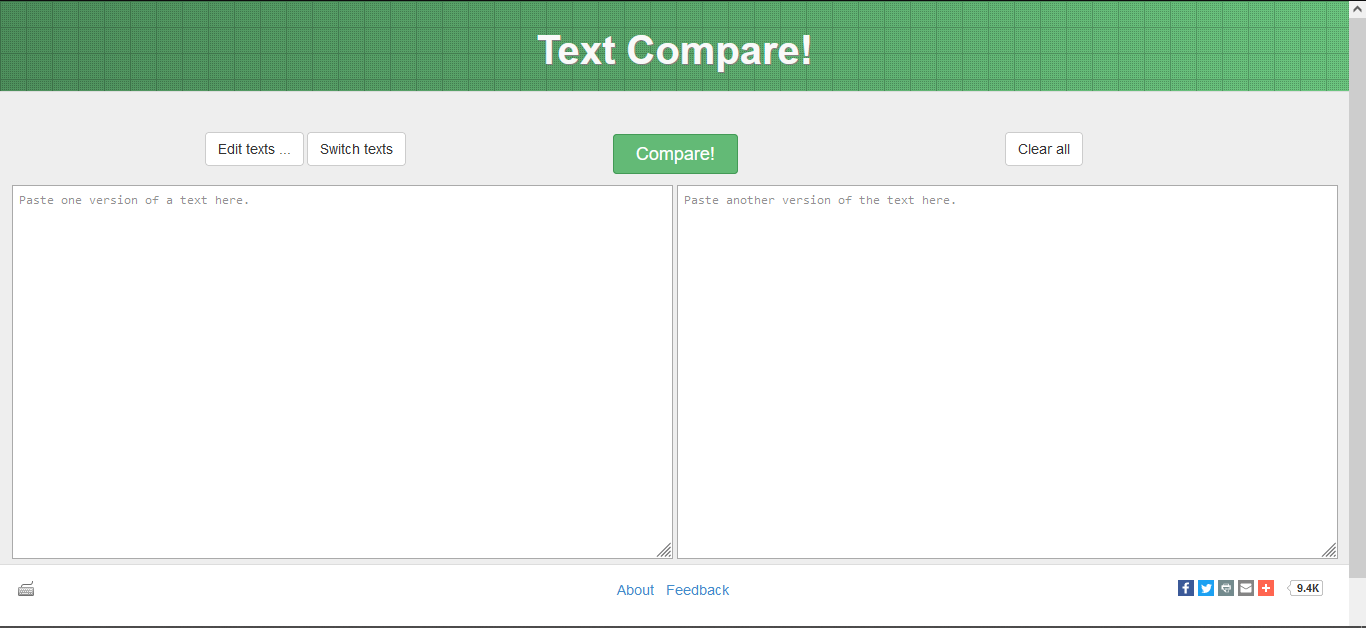
Task: Click the Text Compare! header title
Action: coord(675,50)
